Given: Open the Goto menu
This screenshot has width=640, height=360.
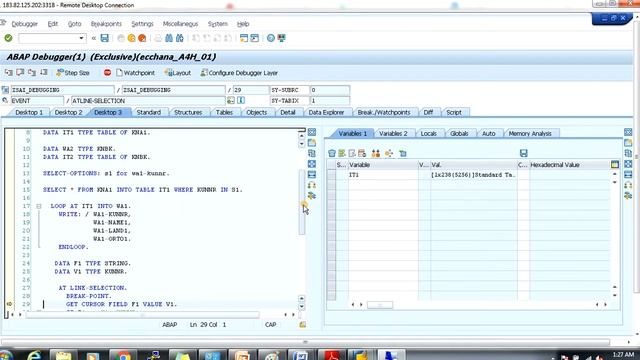Looking at the screenshot, I should tap(74, 24).
